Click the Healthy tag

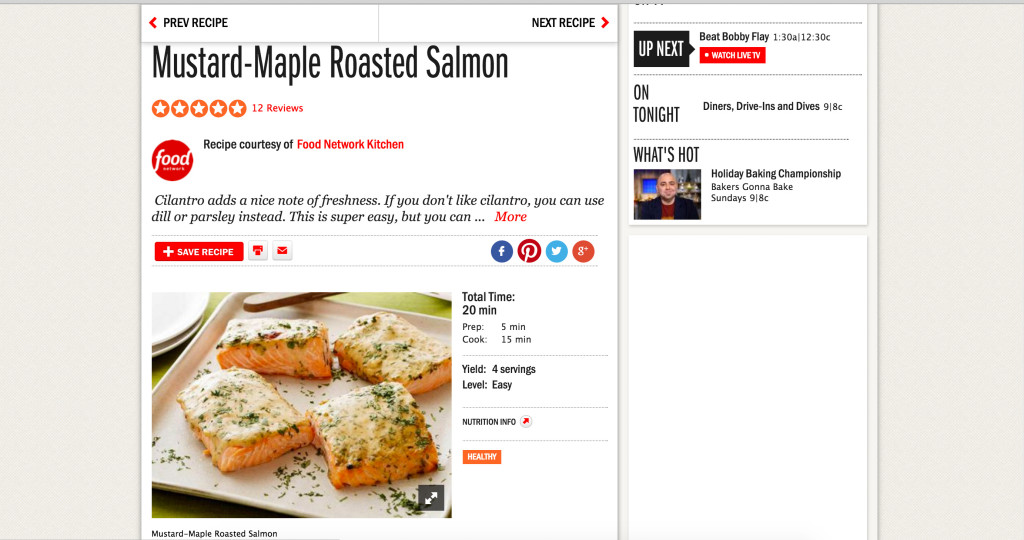482,457
